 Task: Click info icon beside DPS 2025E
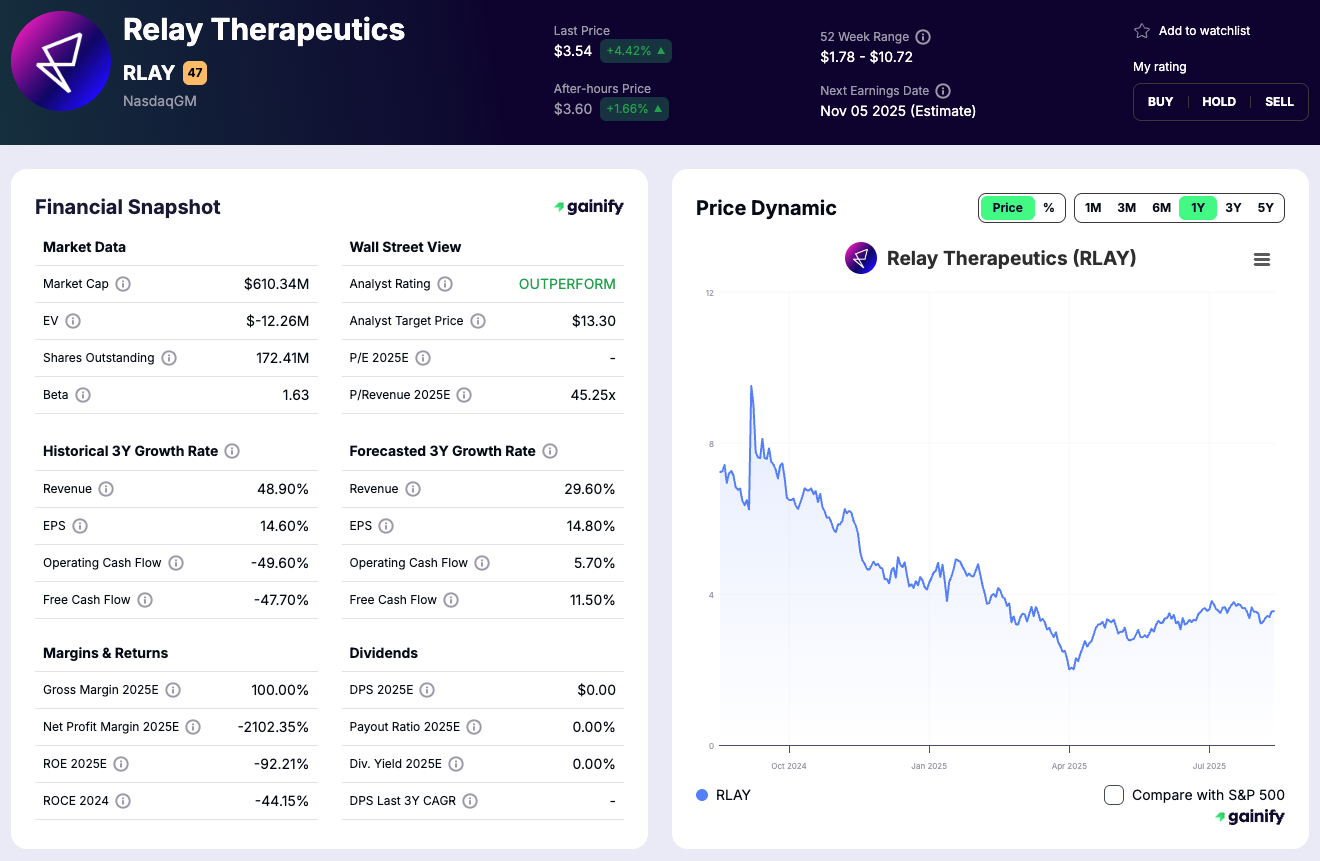(427, 690)
